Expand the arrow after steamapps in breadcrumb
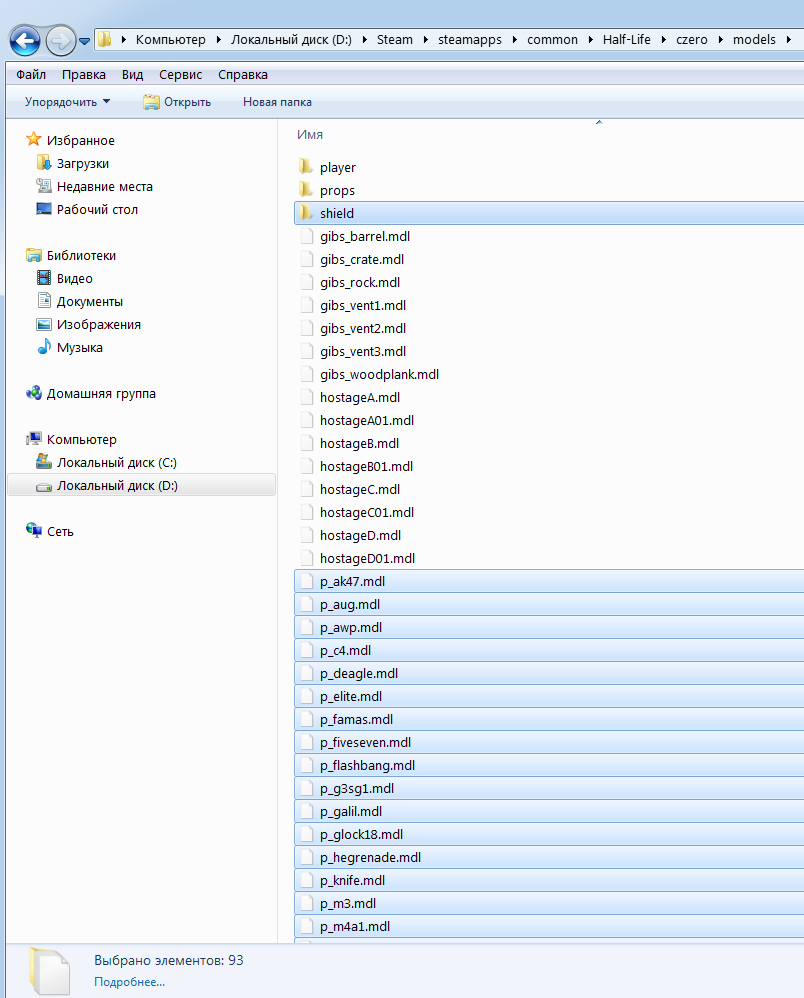Viewport: 804px width, 998px height. (514, 39)
